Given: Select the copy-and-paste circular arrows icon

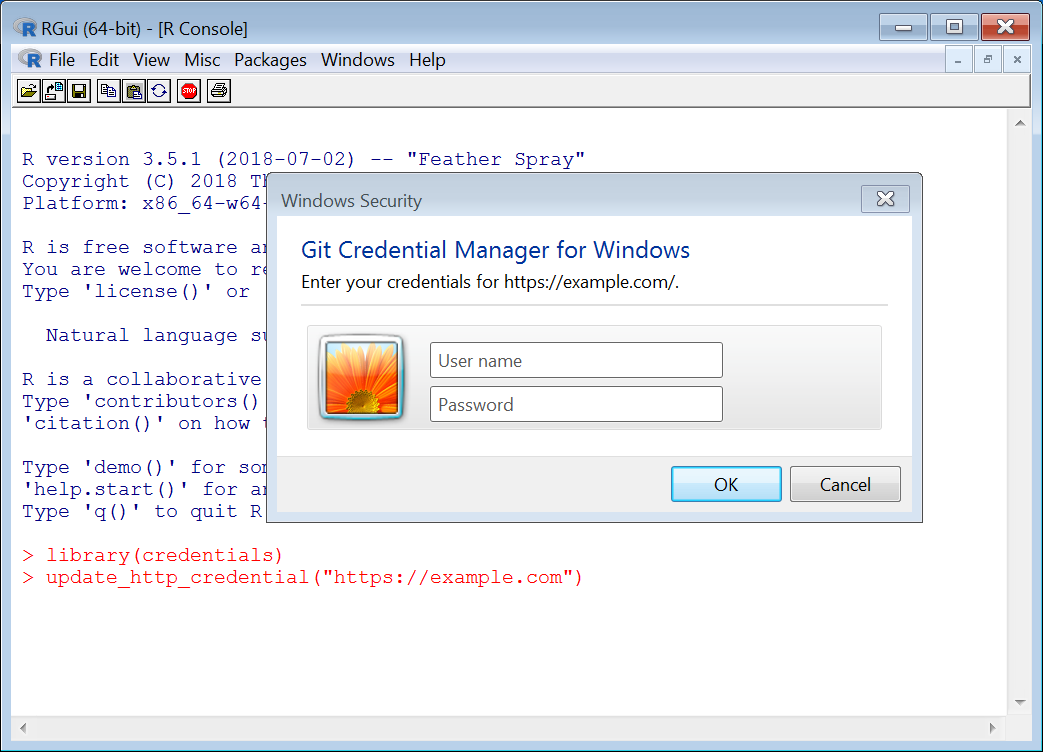Looking at the screenshot, I should 160,90.
